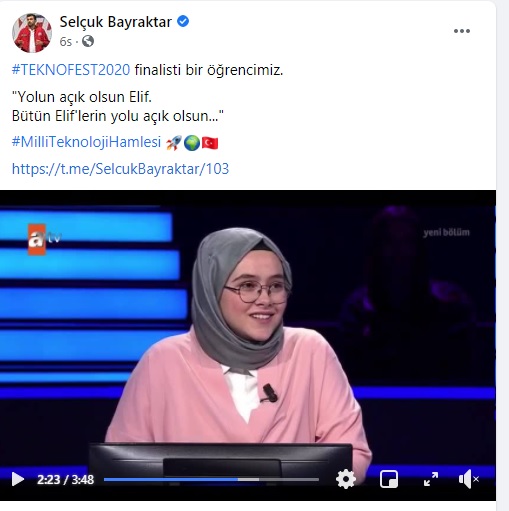The height and width of the screenshot is (511, 509).
Task: Open video settings gear
Action: [346, 479]
